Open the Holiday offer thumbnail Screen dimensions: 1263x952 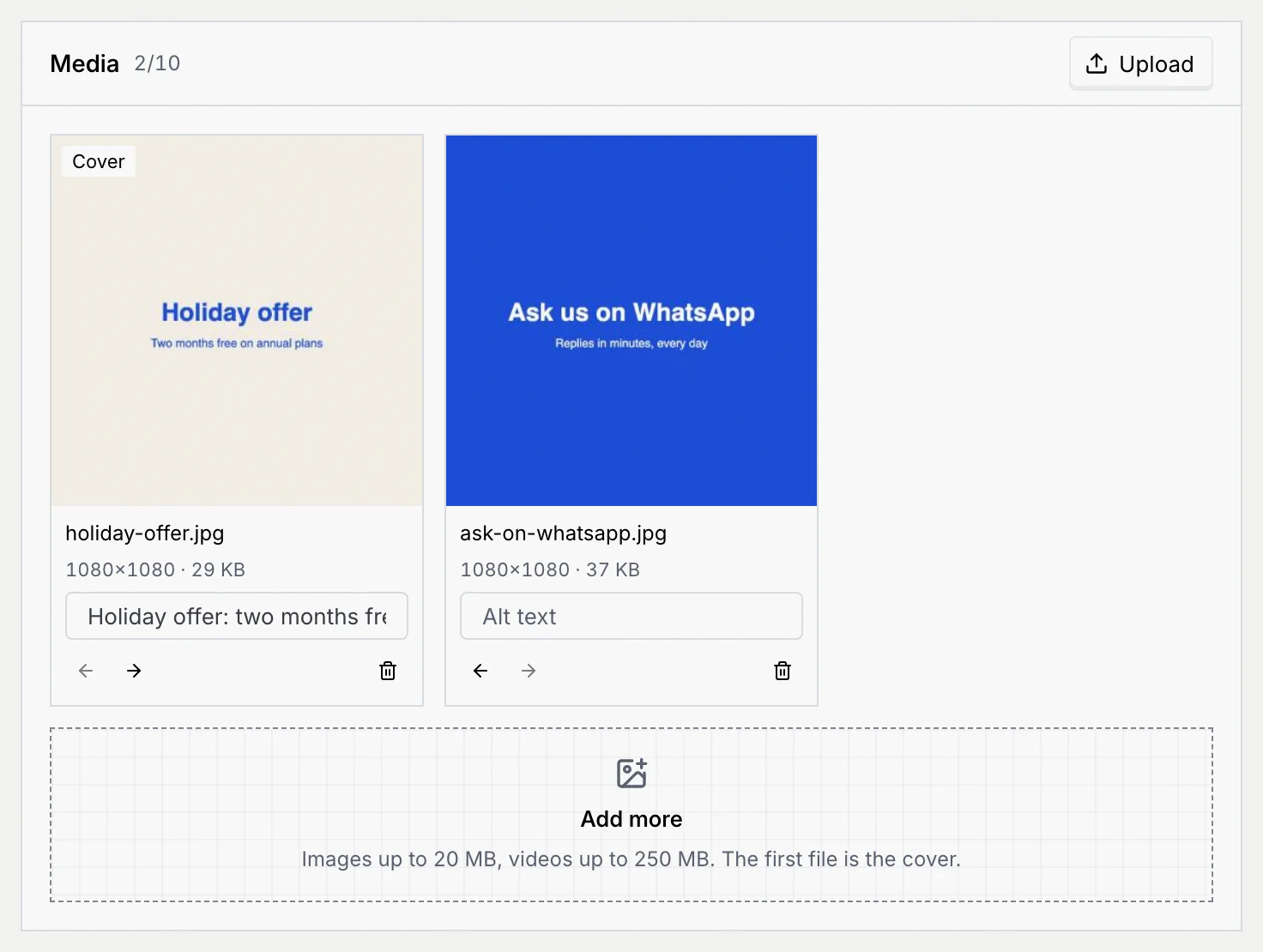237,321
